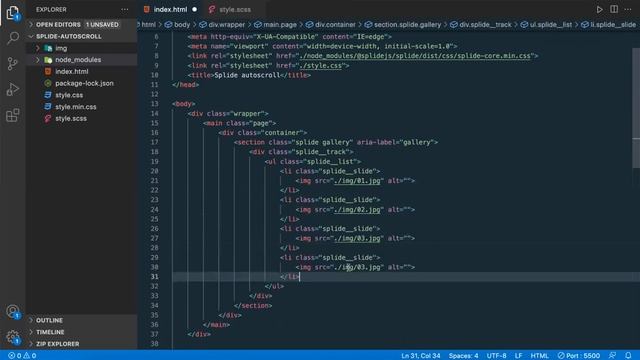Open editor more actions menu
This screenshot has width=640, height=360.
[628, 9]
